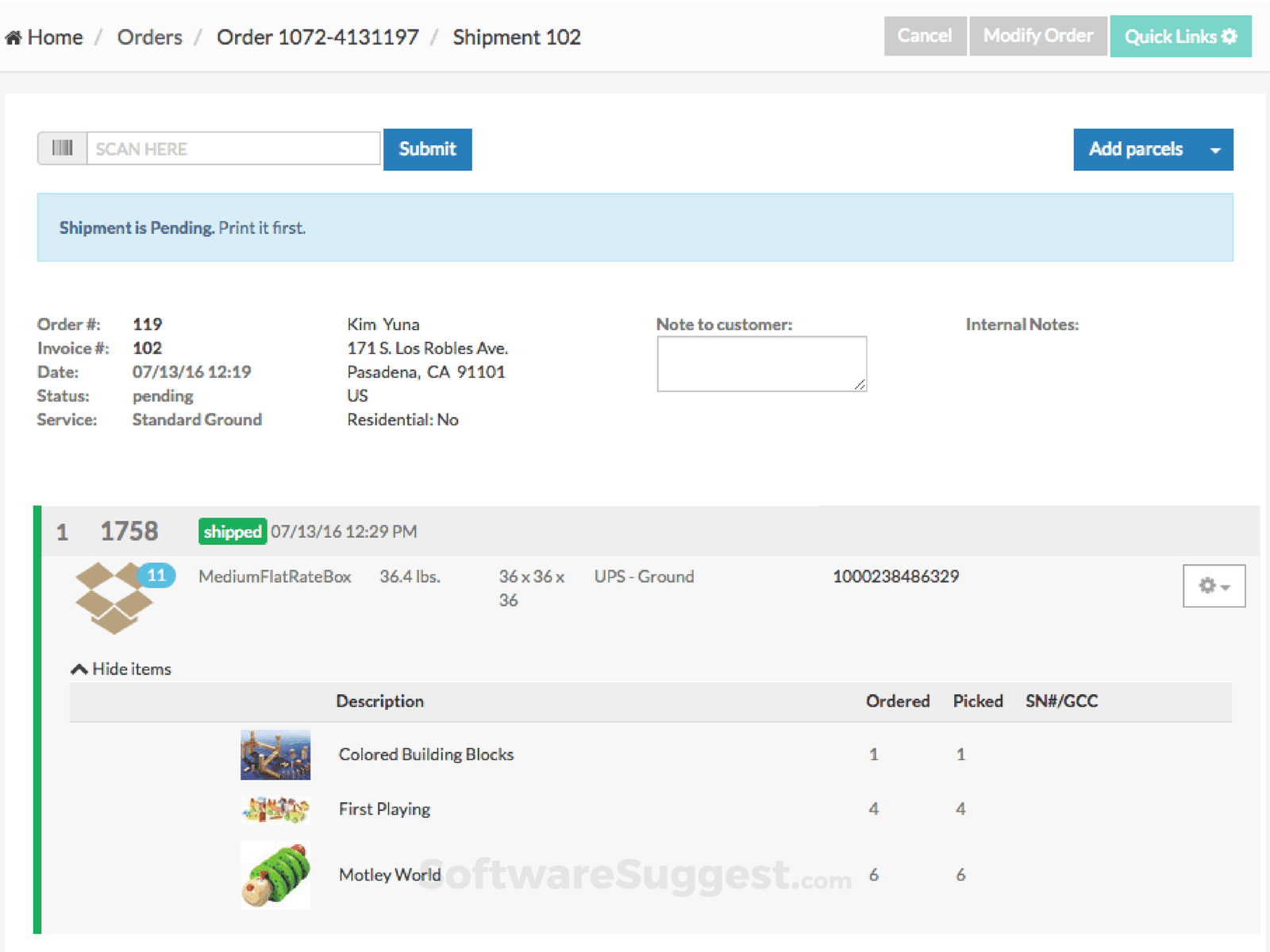
Task: Click Modify Order
Action: click(1037, 36)
